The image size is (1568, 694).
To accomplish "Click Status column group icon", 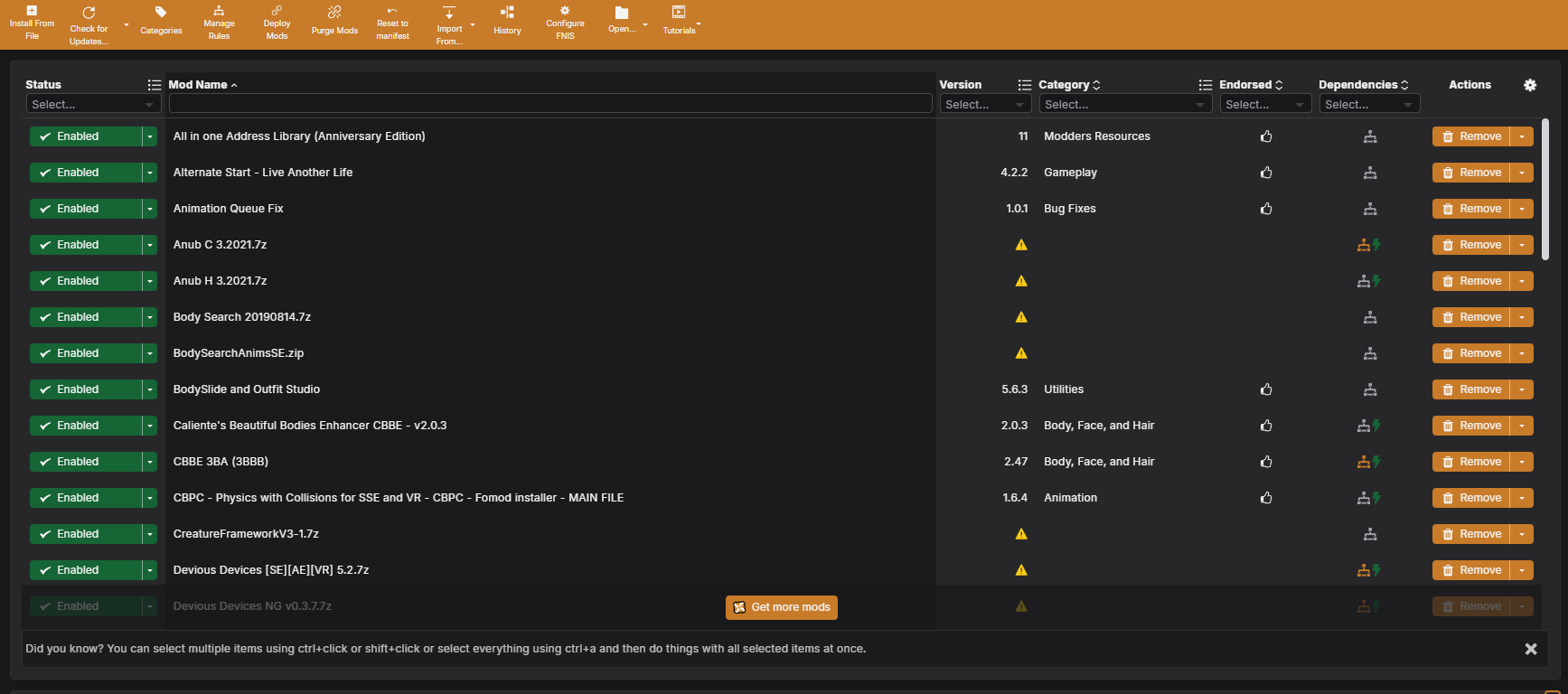I will coord(155,85).
